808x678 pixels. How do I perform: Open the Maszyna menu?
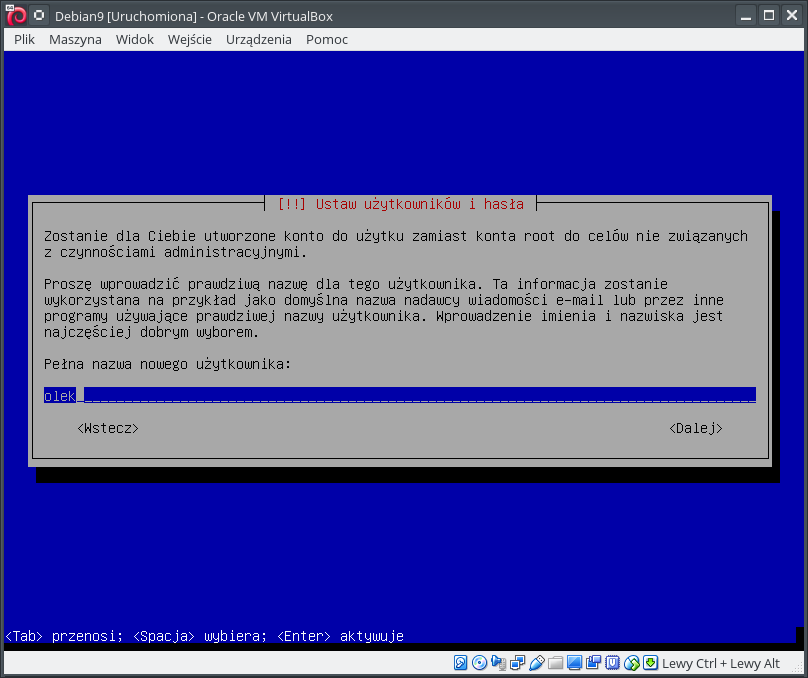(x=75, y=39)
